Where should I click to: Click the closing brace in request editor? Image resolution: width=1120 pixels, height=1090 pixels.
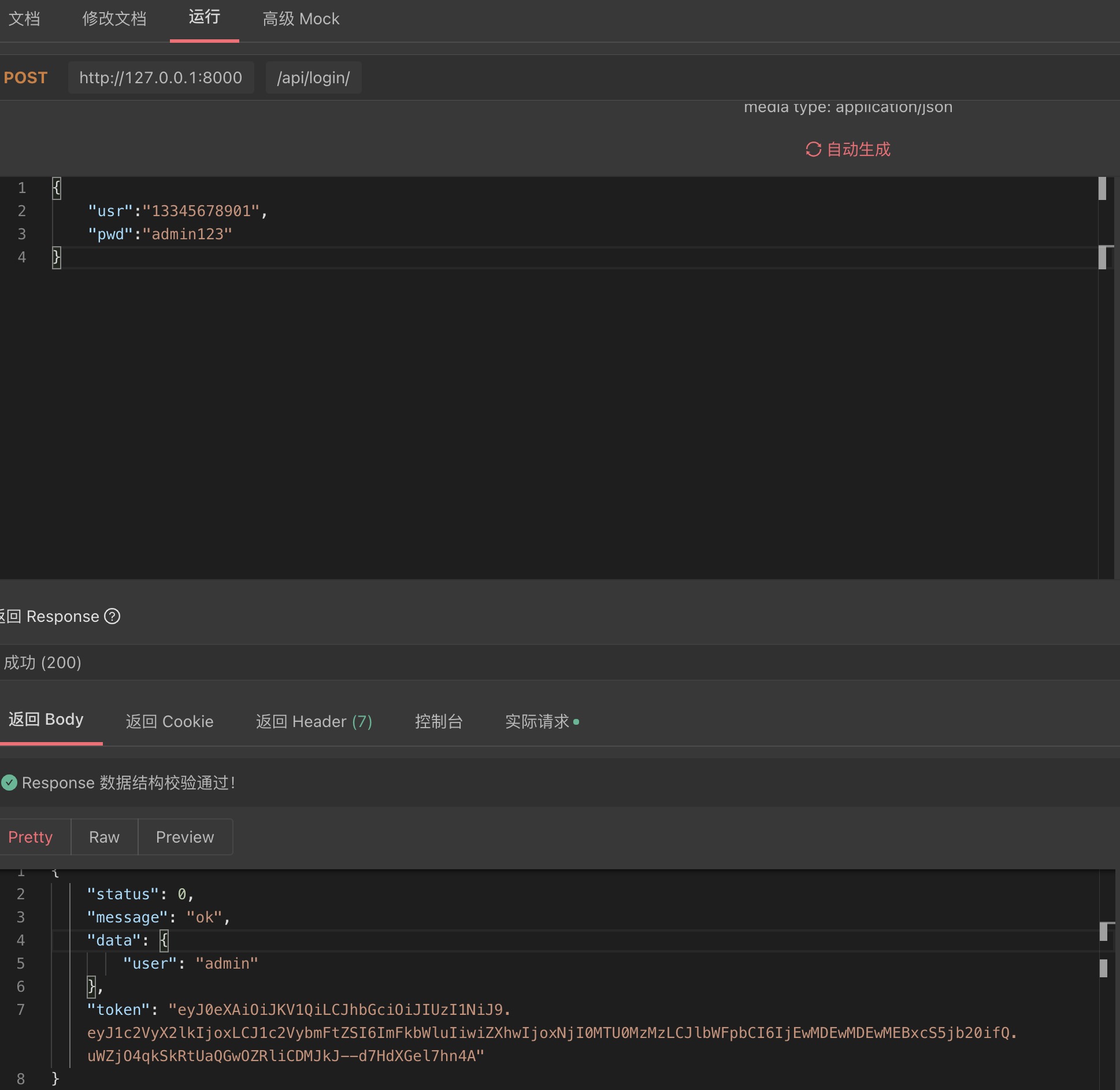(56, 257)
